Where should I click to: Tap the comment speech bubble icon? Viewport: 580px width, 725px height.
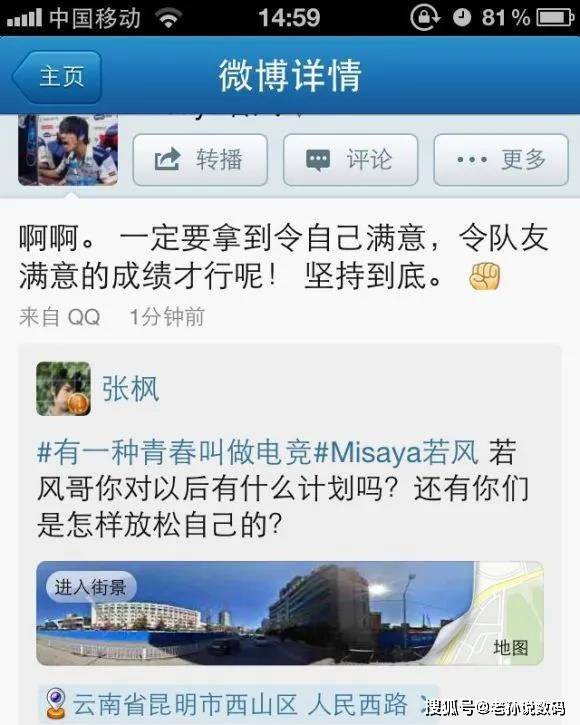coord(318,160)
